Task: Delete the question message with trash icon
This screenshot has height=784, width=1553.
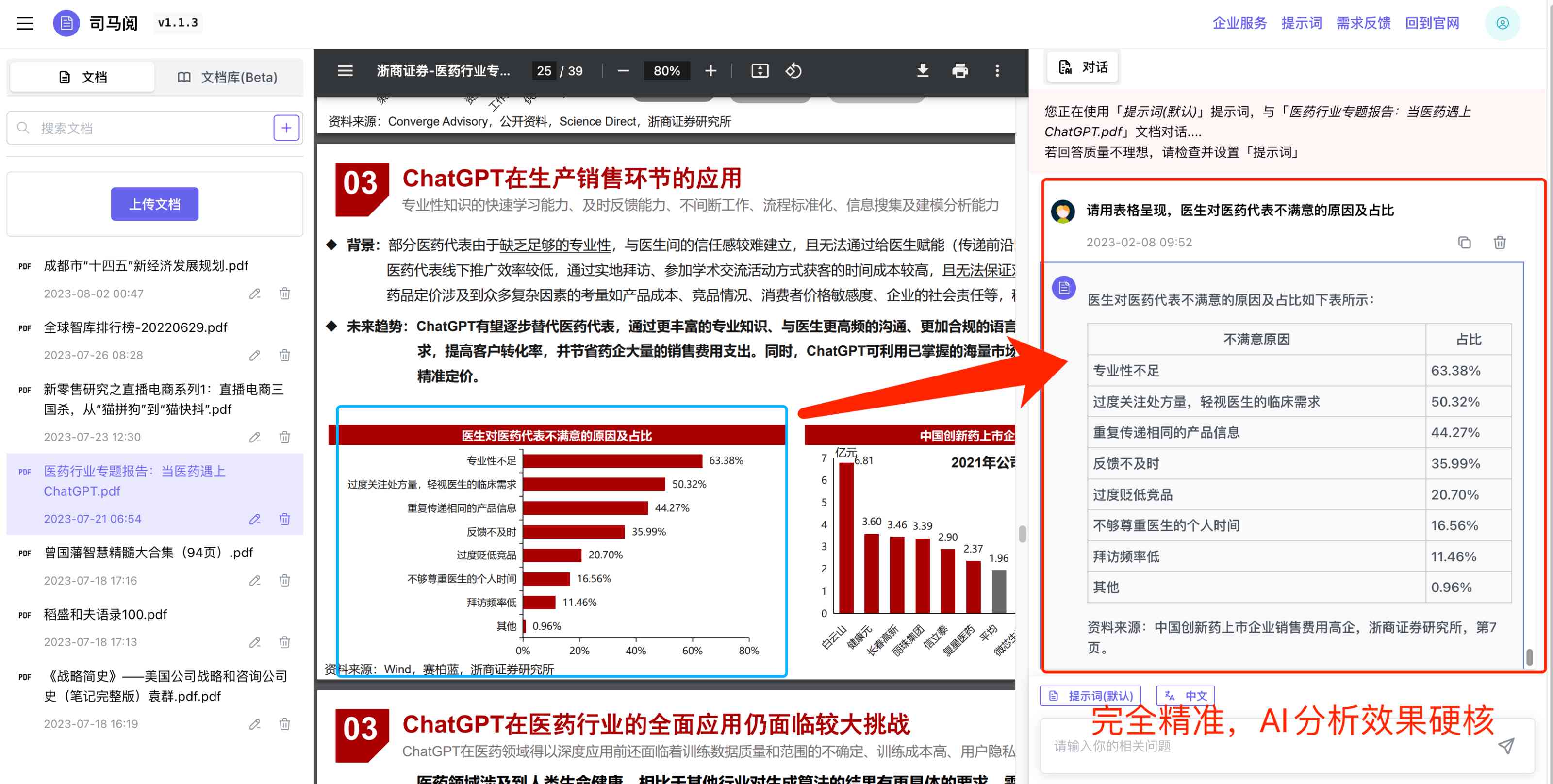Action: pos(1500,242)
